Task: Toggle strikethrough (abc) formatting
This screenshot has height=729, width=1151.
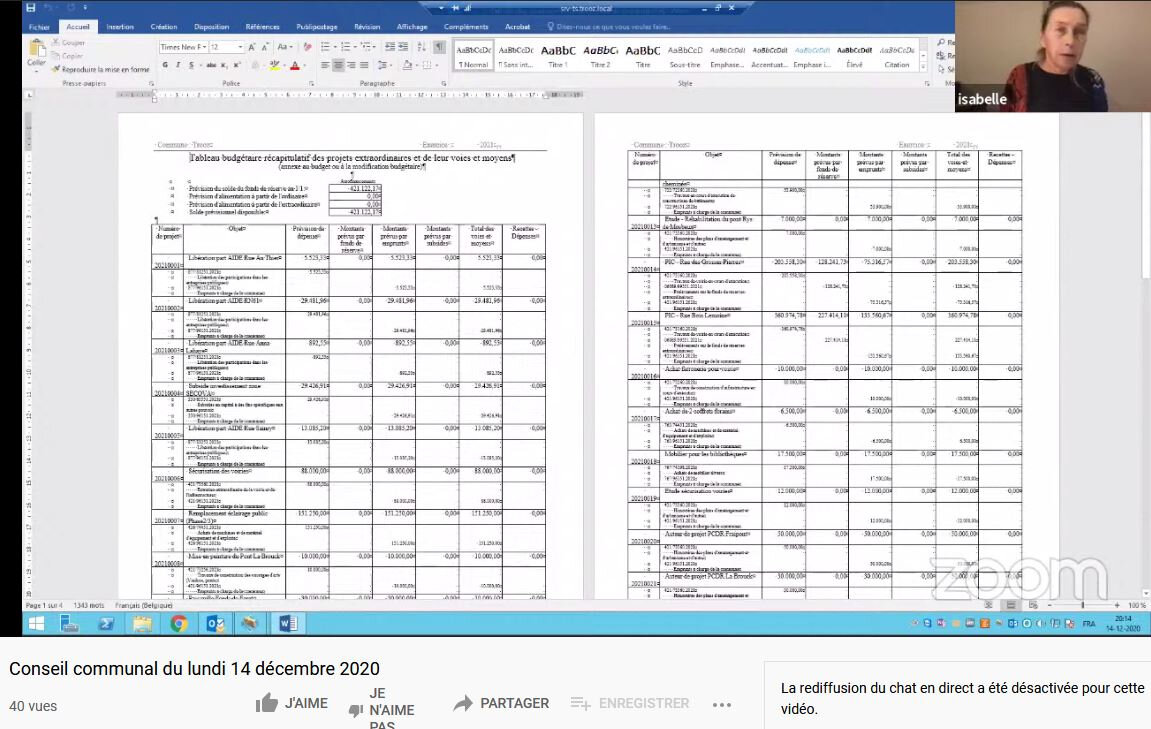Action: [x=211, y=65]
